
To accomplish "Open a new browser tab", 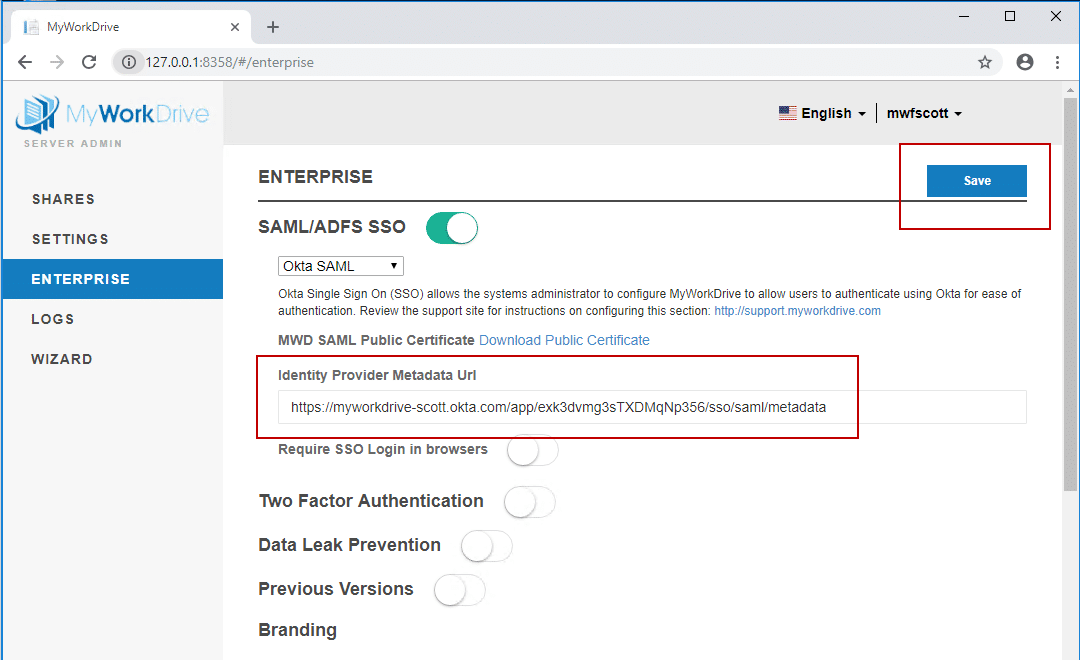I will pos(273,27).
